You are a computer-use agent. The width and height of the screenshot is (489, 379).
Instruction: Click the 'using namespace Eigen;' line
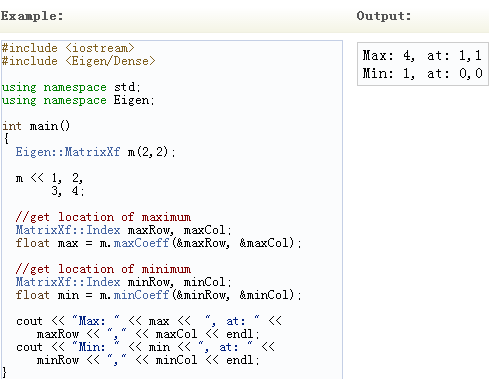click(x=78, y=100)
